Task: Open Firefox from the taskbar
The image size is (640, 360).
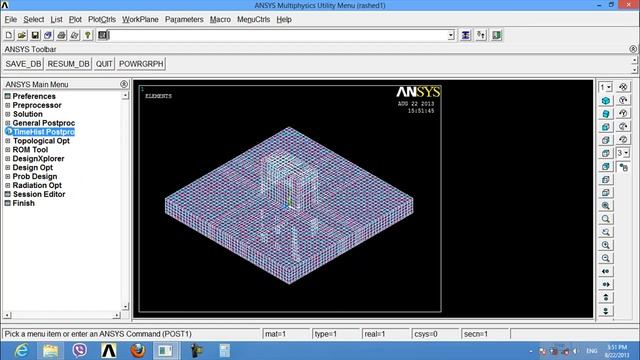Action: 138,351
